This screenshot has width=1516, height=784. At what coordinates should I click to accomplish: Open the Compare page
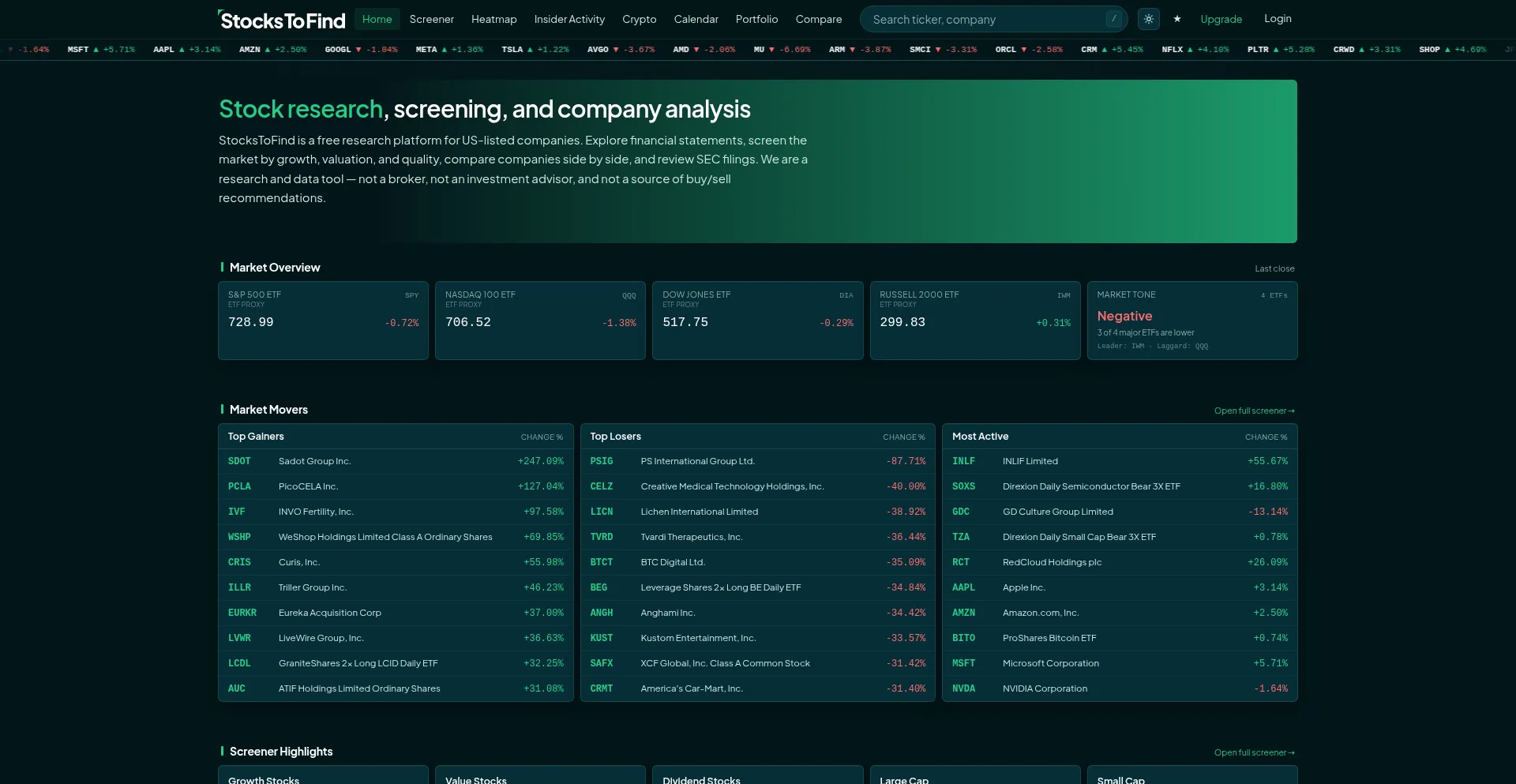pyautogui.click(x=818, y=19)
